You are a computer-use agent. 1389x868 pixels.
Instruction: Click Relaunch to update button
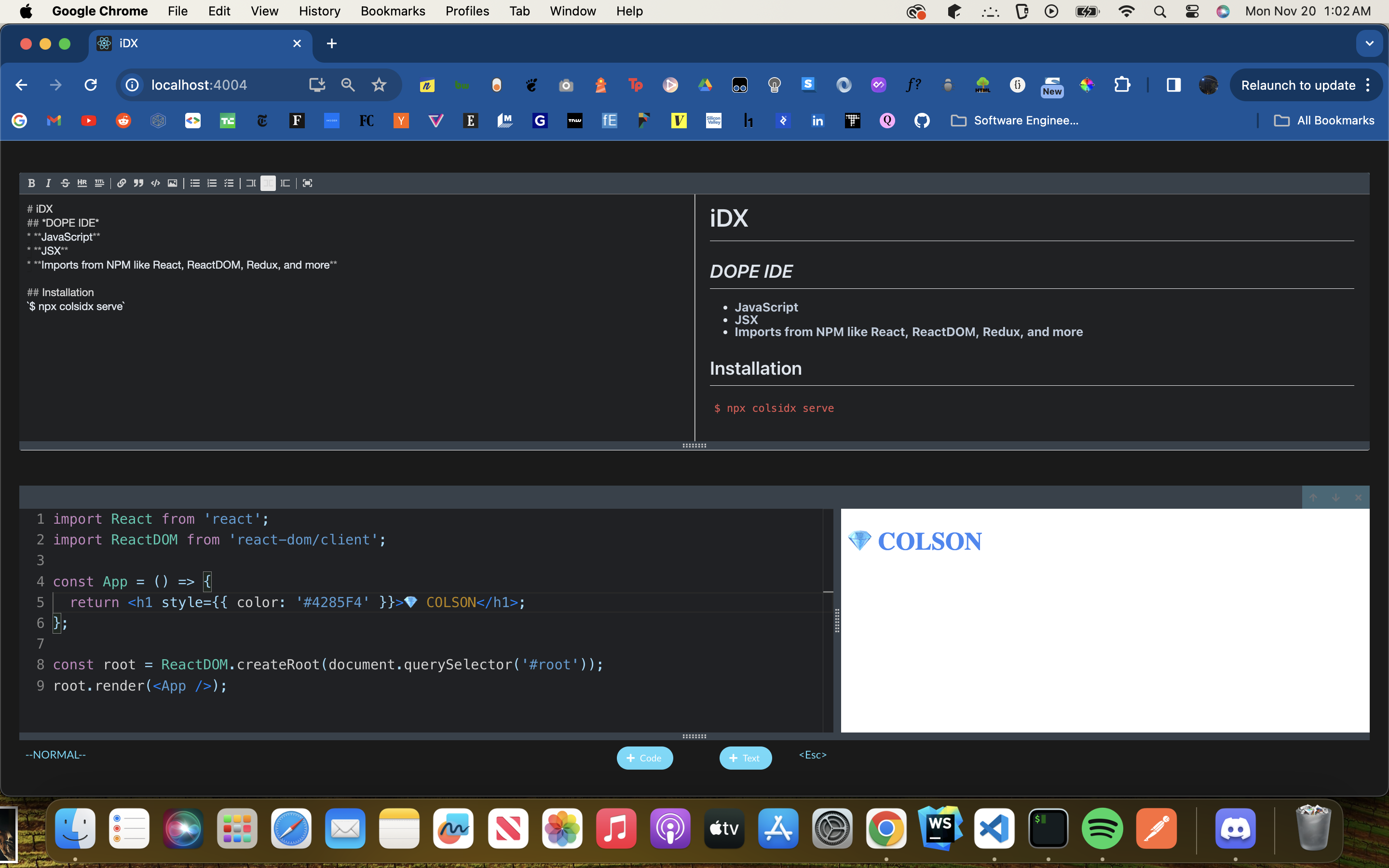coord(1298,85)
